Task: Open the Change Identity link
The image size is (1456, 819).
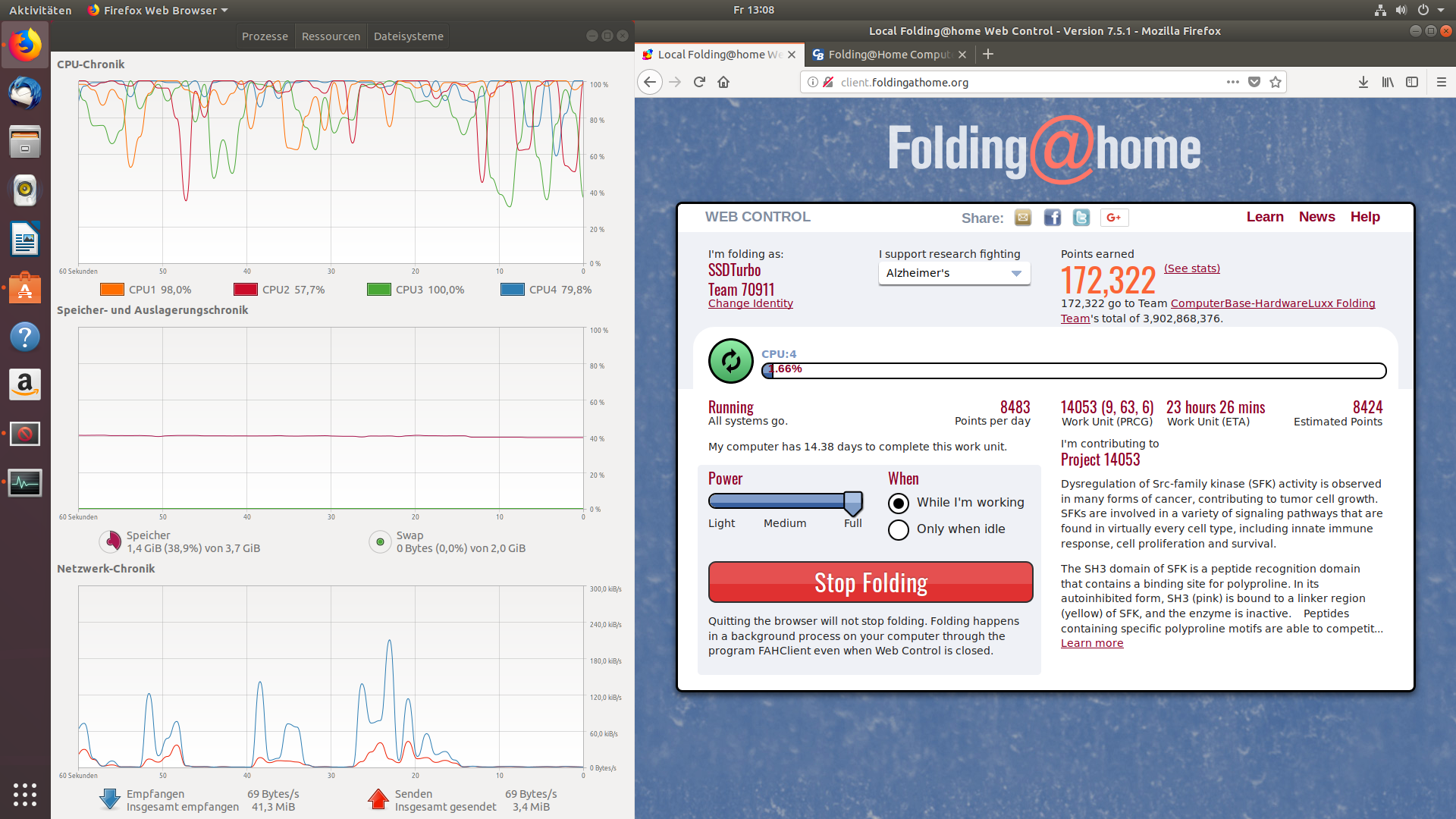Action: (x=750, y=303)
